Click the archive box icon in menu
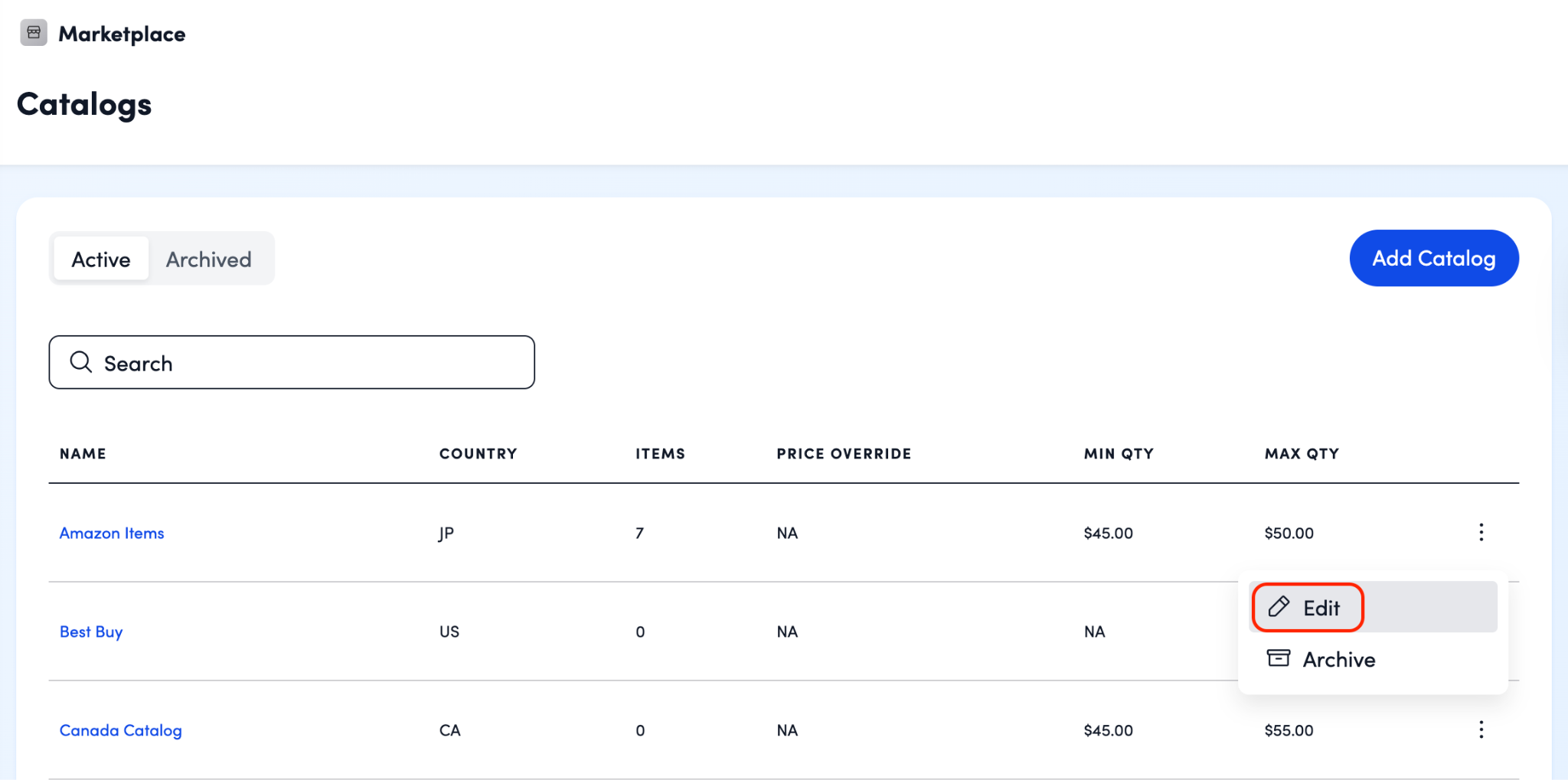 [1278, 658]
